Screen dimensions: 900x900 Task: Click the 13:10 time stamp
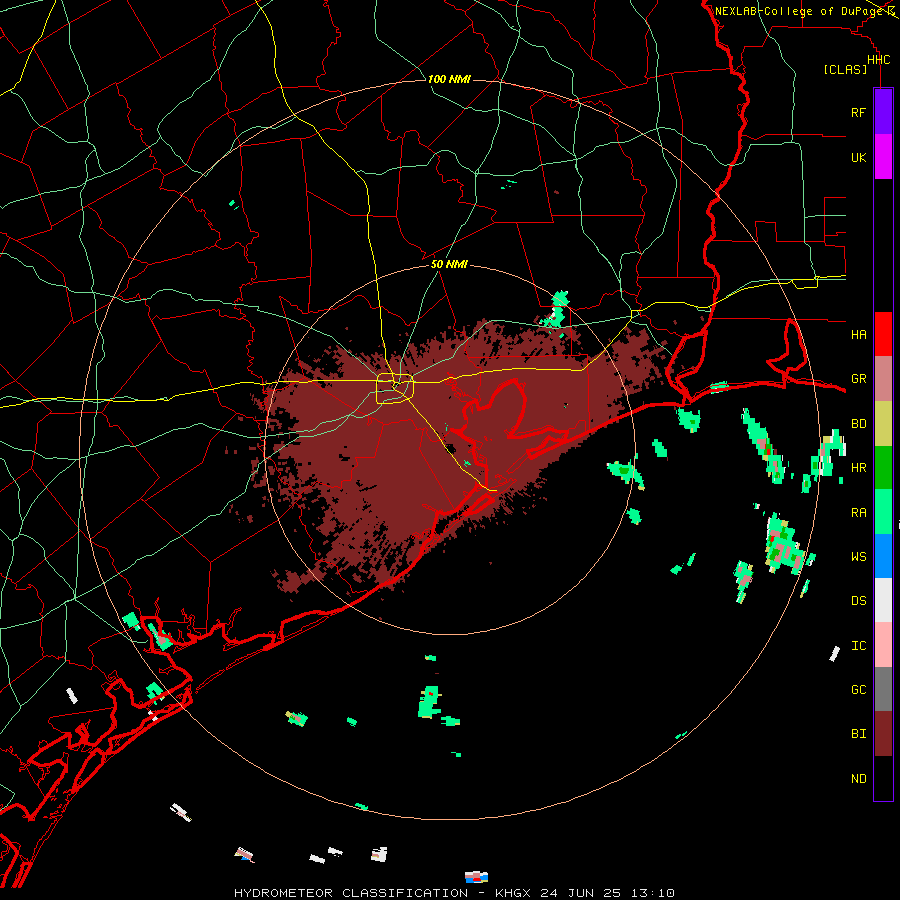point(652,893)
